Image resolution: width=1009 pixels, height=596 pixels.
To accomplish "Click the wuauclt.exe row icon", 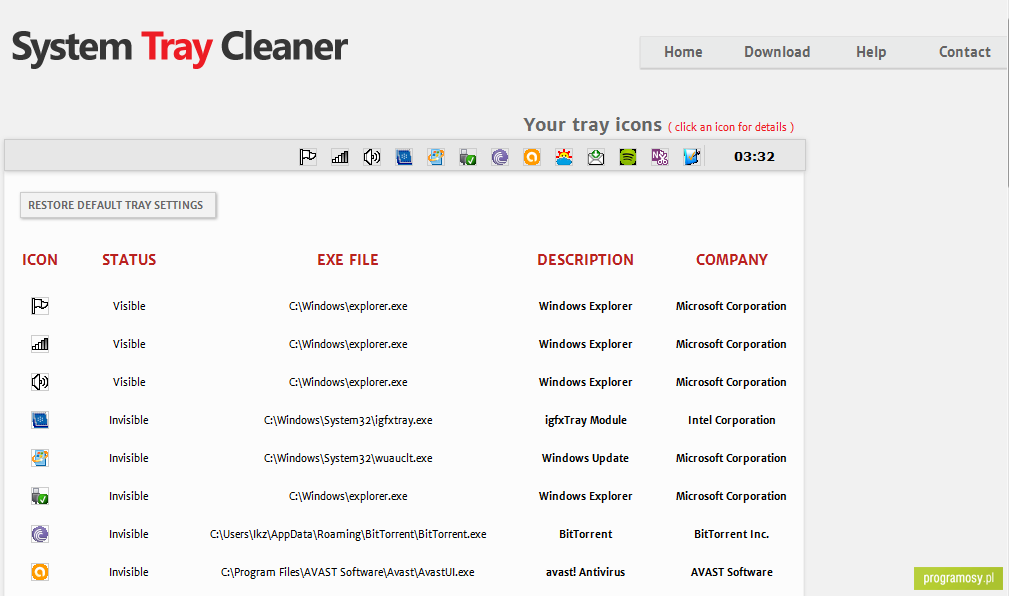I will click(40, 458).
